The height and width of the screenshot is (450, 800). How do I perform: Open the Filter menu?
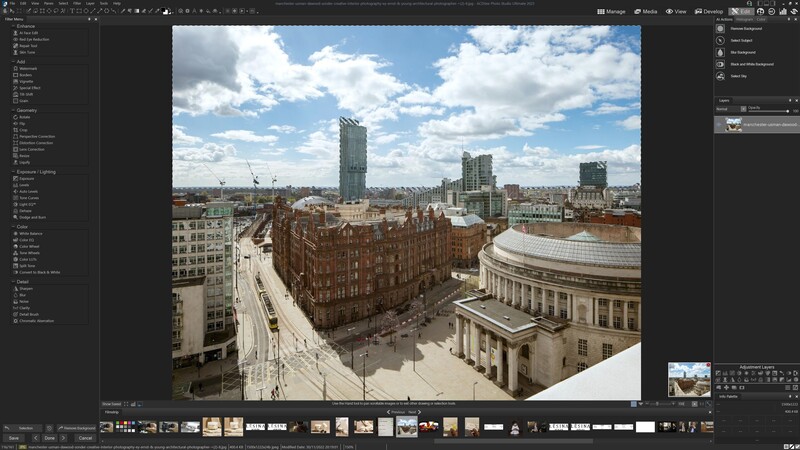tap(77, 3)
